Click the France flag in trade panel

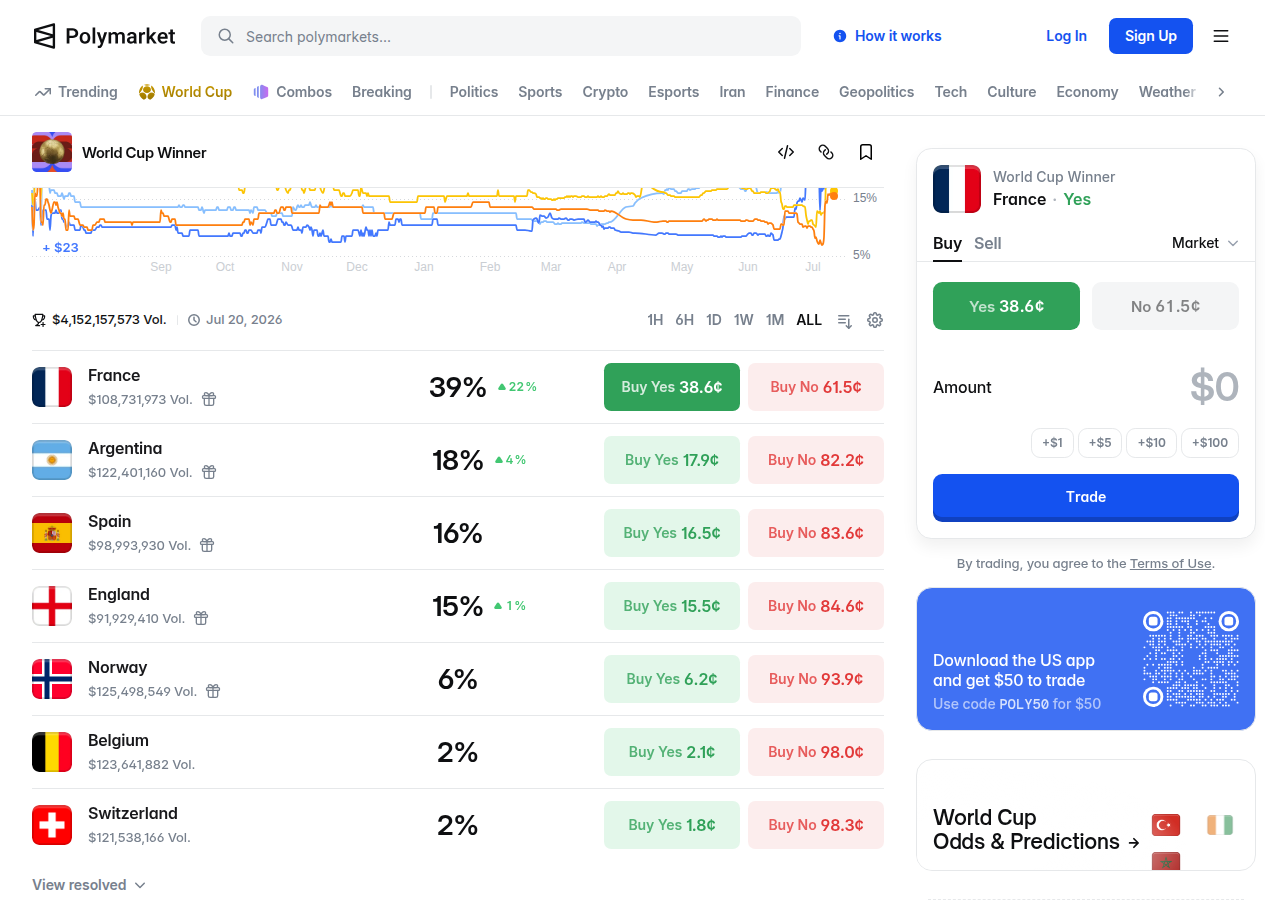957,189
